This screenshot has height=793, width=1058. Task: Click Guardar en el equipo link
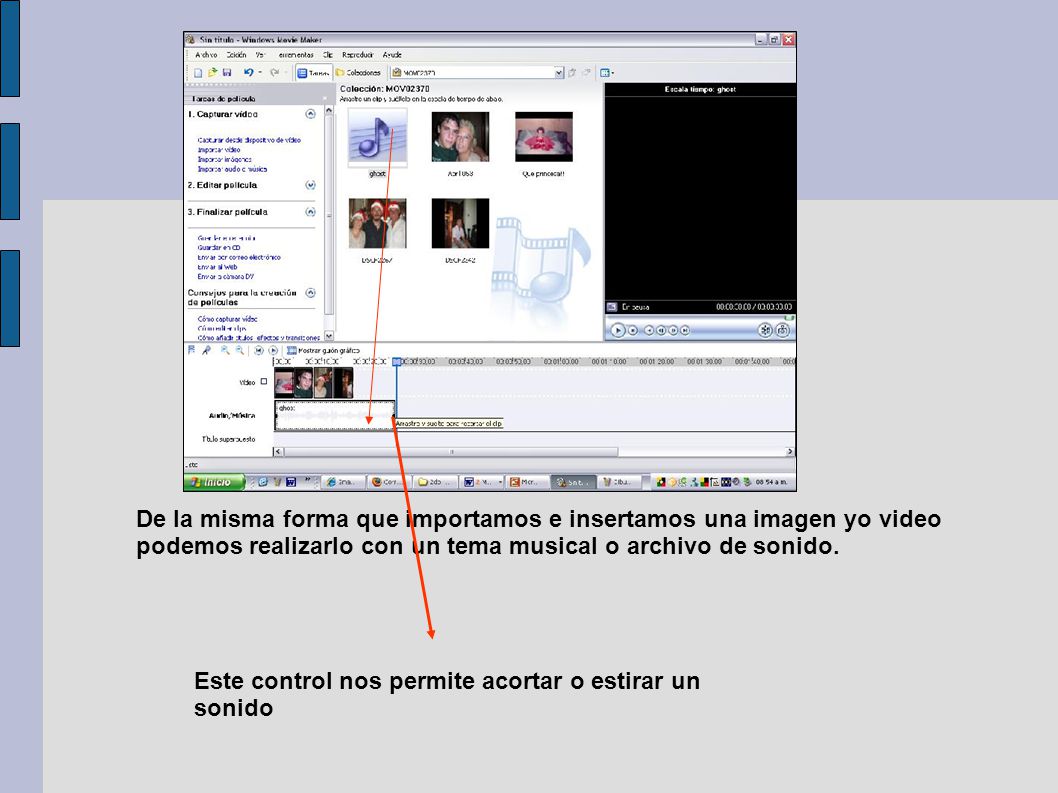227,238
